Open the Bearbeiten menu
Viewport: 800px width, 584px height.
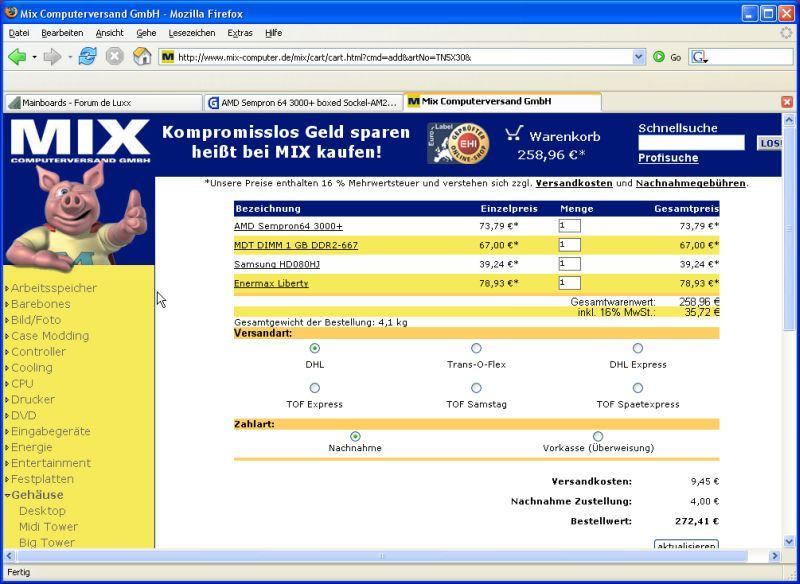(x=62, y=33)
